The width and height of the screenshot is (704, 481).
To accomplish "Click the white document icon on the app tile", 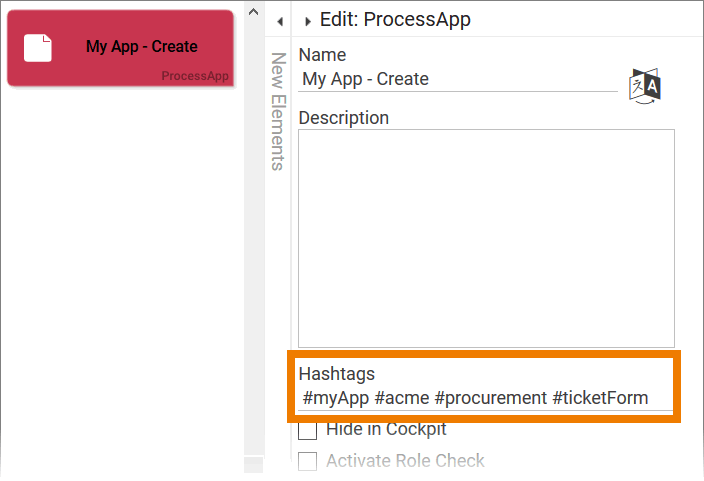I will 38,47.
